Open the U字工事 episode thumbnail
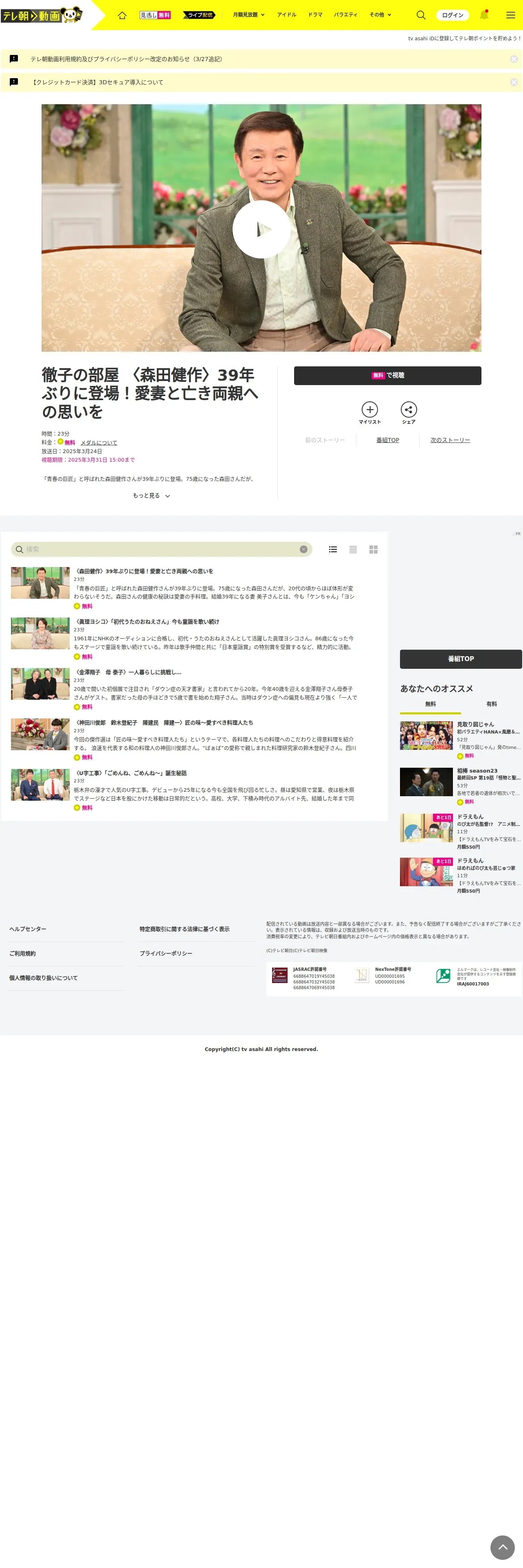Screen dimensions: 523x1568 click(40, 784)
